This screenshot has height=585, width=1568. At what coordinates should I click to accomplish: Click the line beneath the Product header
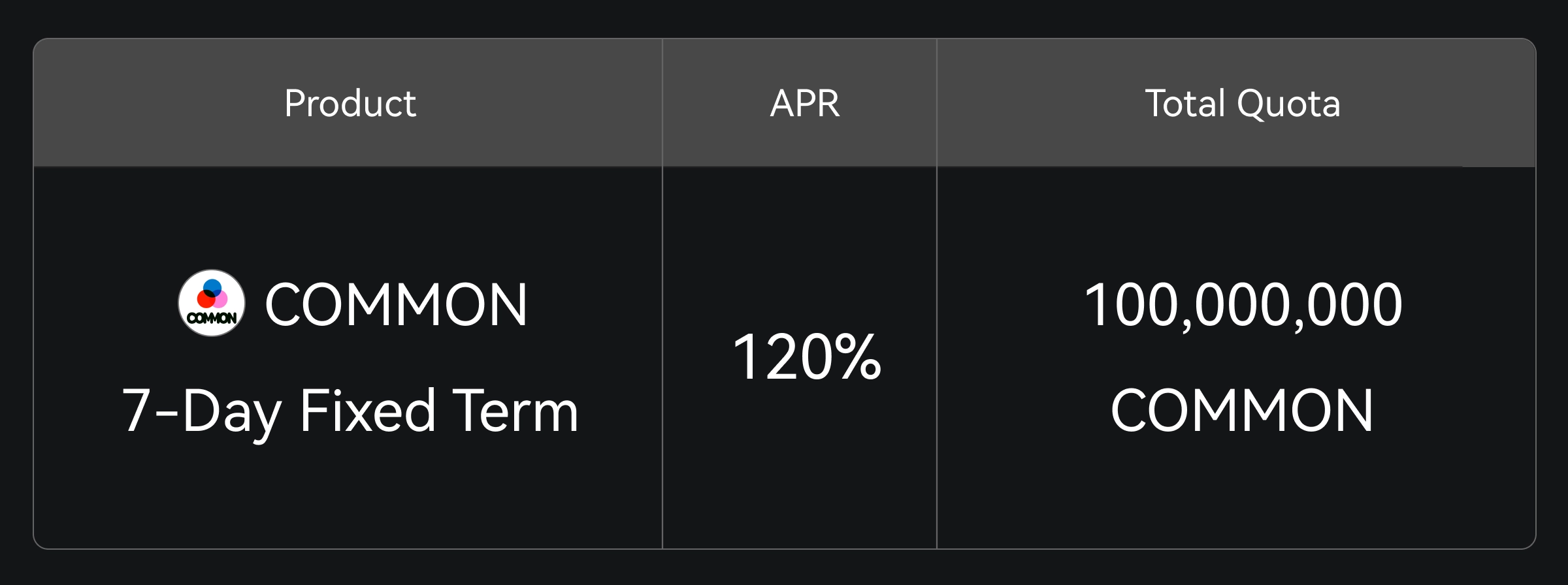348,167
